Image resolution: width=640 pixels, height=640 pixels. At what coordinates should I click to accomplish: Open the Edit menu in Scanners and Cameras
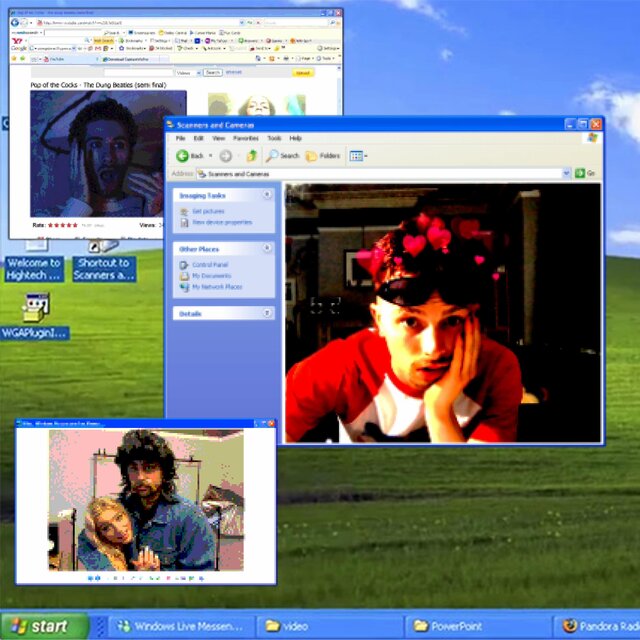(198, 138)
